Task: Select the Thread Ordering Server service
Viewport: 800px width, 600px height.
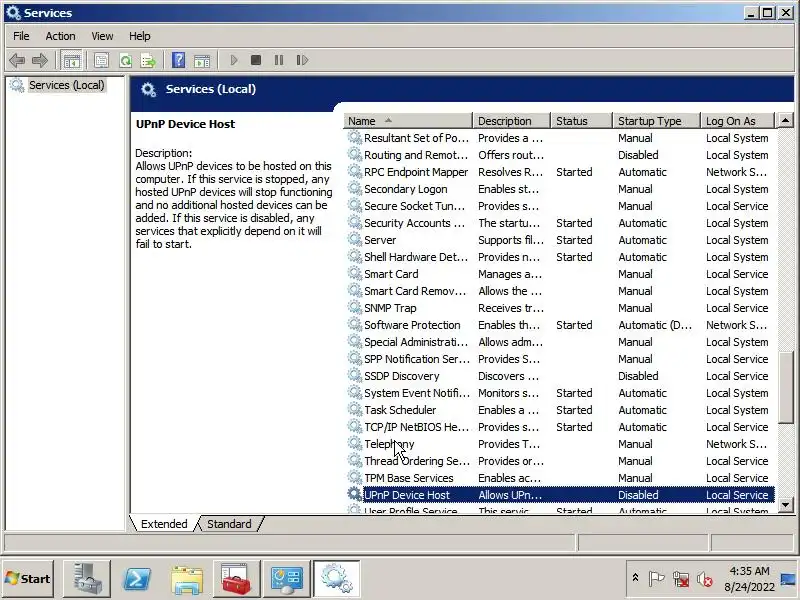Action: pyautogui.click(x=559, y=461)
